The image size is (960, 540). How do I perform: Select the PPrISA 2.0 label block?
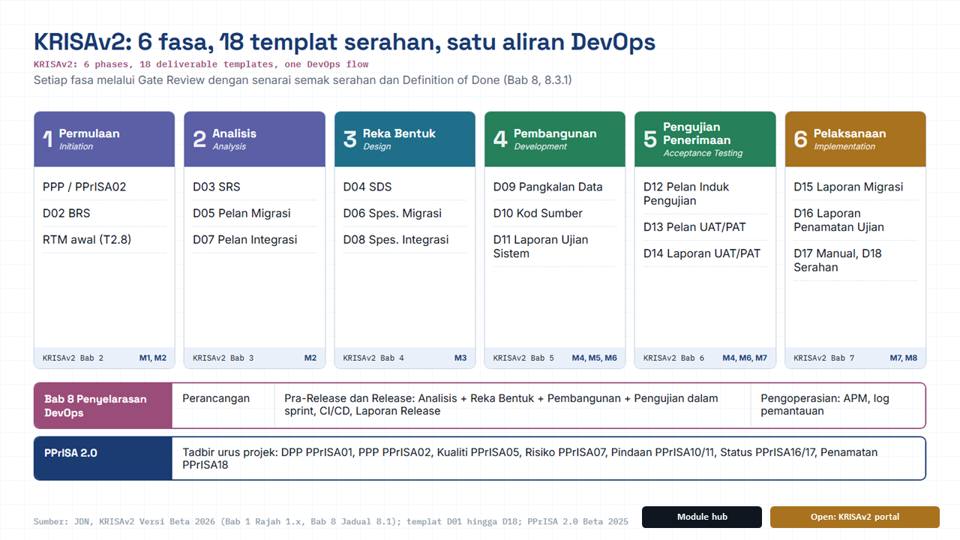pyautogui.click(x=103, y=458)
